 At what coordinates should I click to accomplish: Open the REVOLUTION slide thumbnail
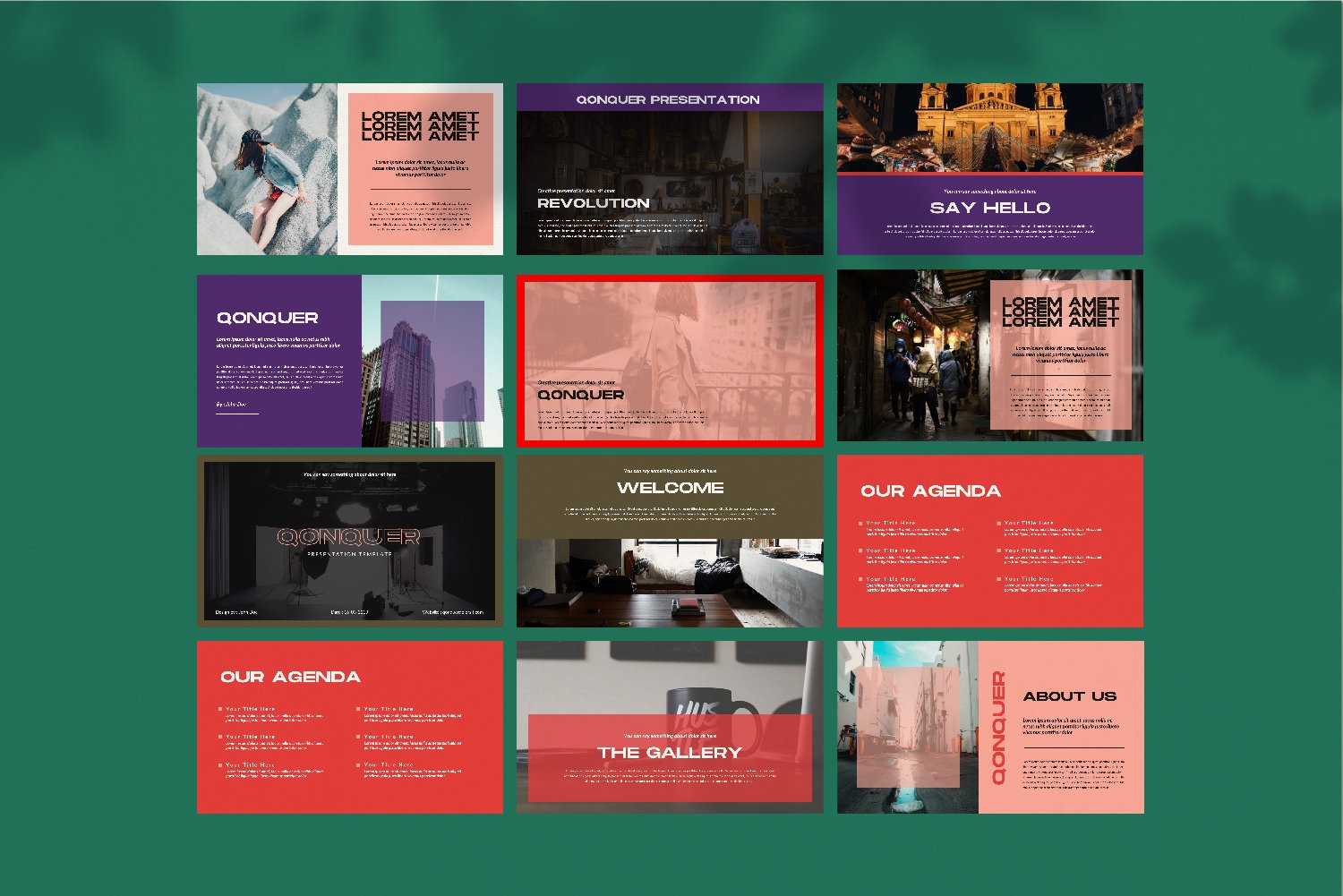[670, 169]
